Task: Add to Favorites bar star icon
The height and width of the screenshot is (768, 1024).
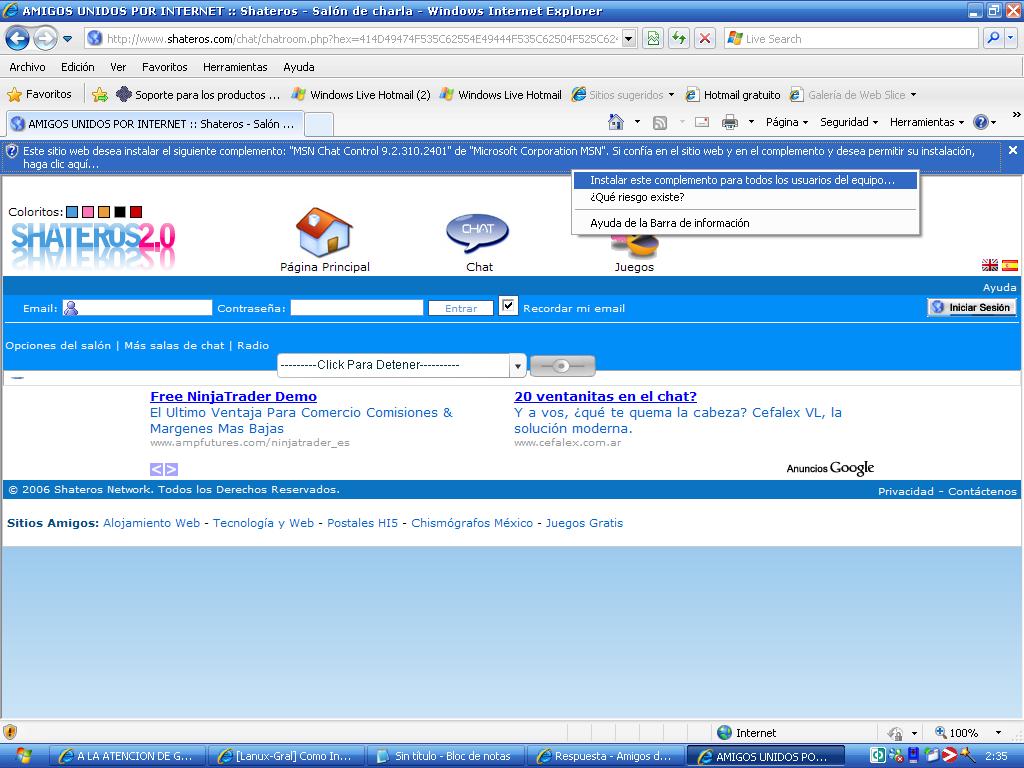Action: pos(99,95)
